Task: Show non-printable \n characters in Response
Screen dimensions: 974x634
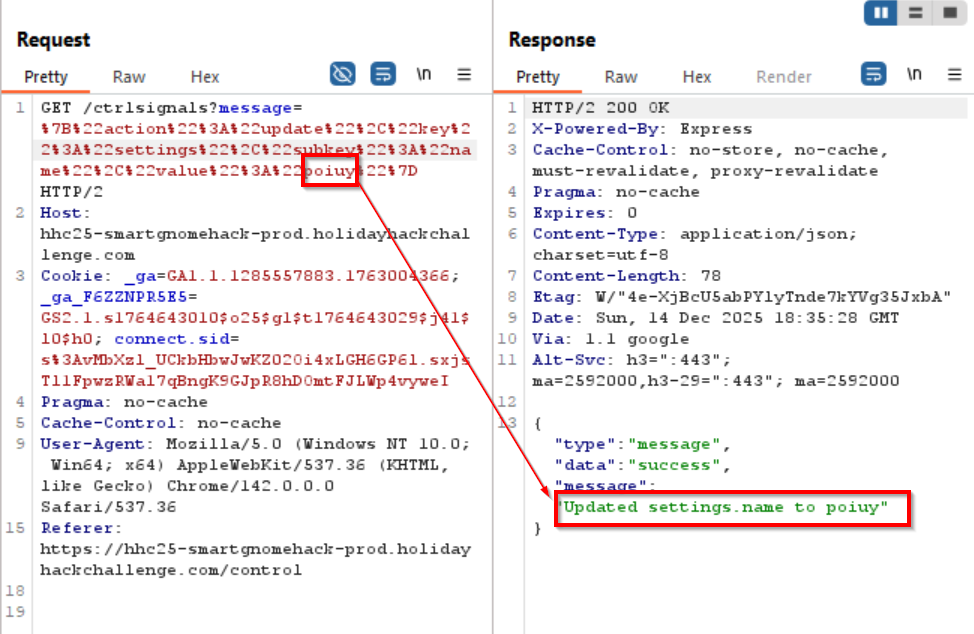Action: tap(914, 74)
